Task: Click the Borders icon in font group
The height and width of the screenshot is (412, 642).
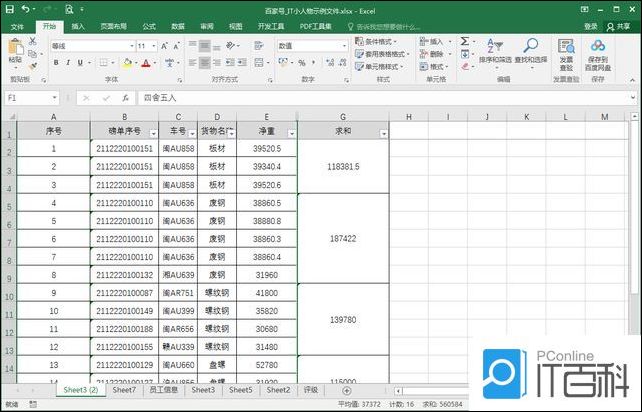Action: (x=104, y=63)
